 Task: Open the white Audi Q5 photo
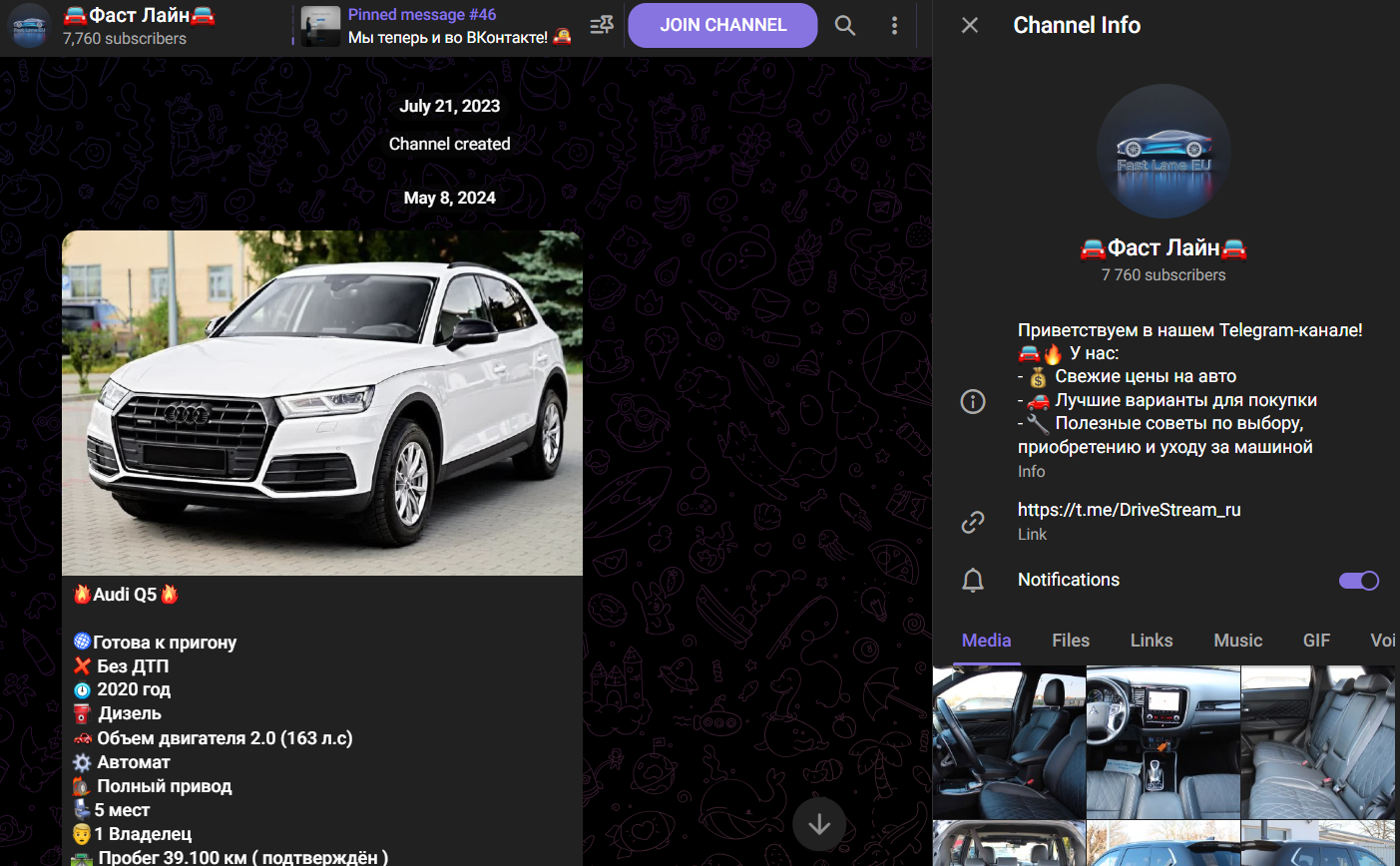tap(322, 403)
